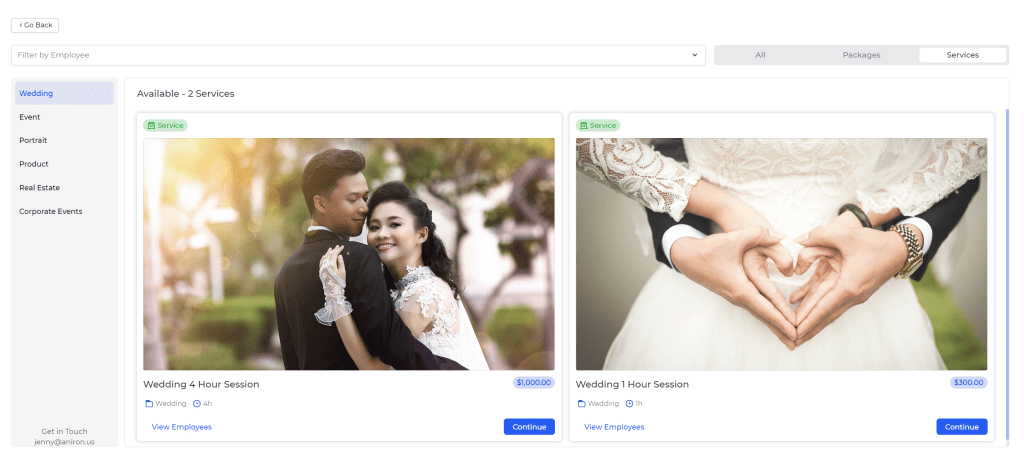Switch to the Packages tab
The width and height of the screenshot is (1024, 461).
coord(861,55)
